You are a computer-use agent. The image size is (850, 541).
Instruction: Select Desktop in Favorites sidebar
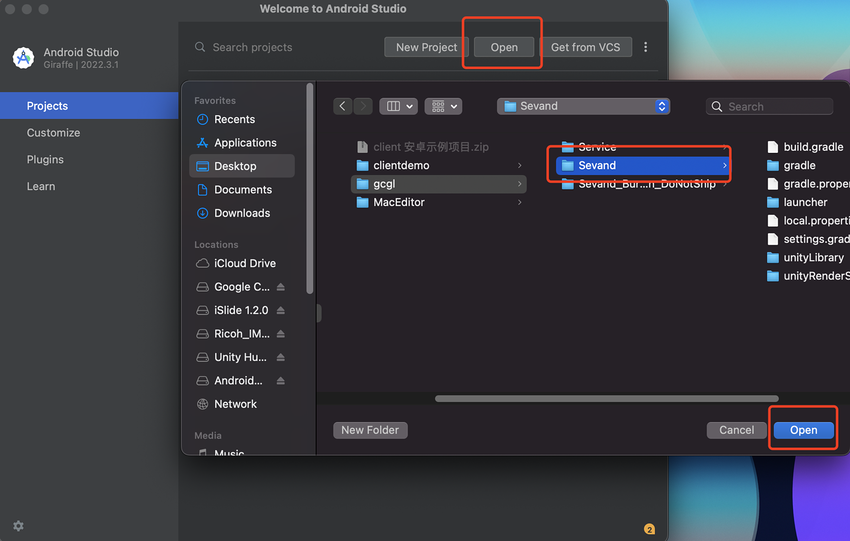242,166
